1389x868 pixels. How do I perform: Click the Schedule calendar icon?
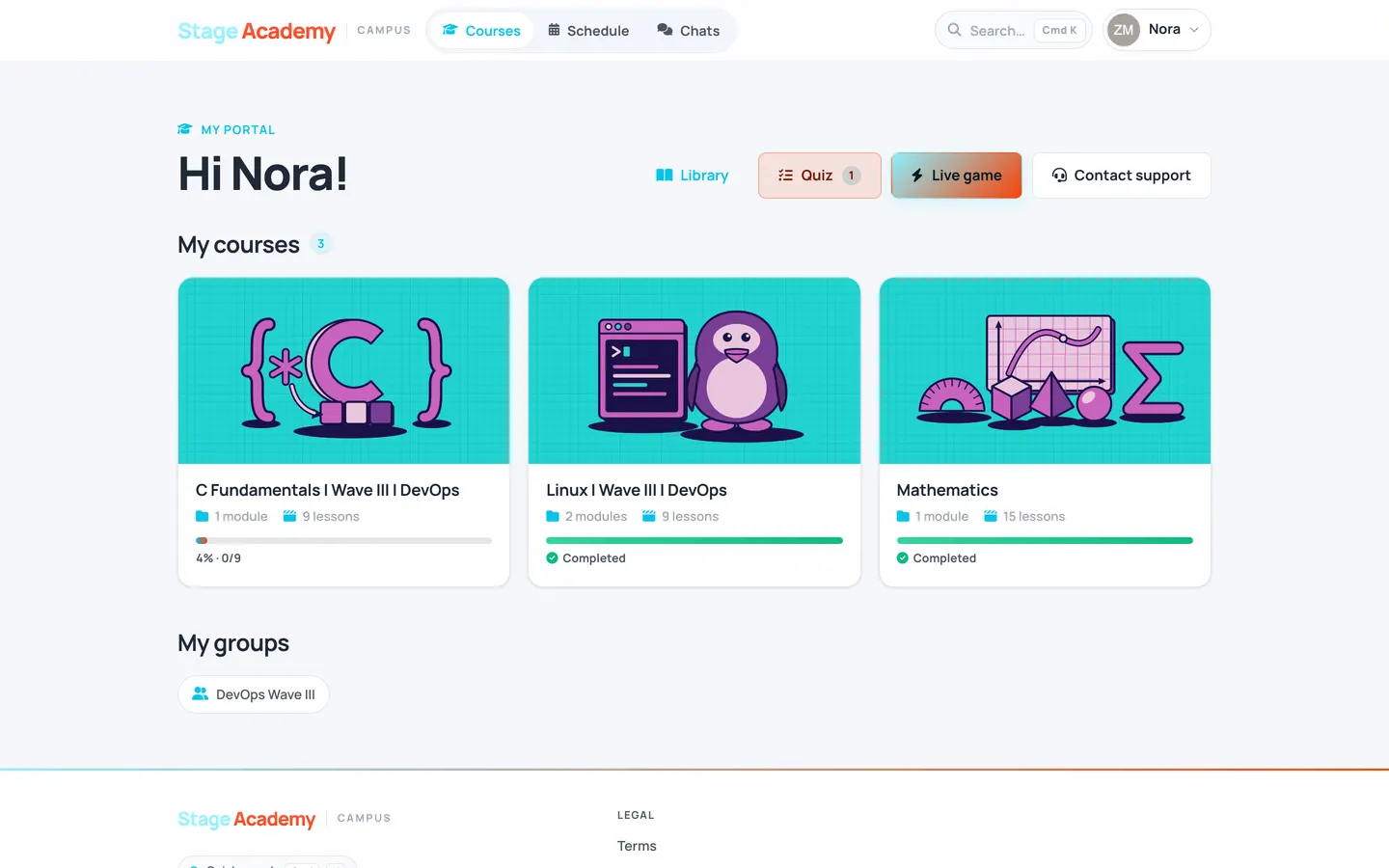tap(555, 30)
